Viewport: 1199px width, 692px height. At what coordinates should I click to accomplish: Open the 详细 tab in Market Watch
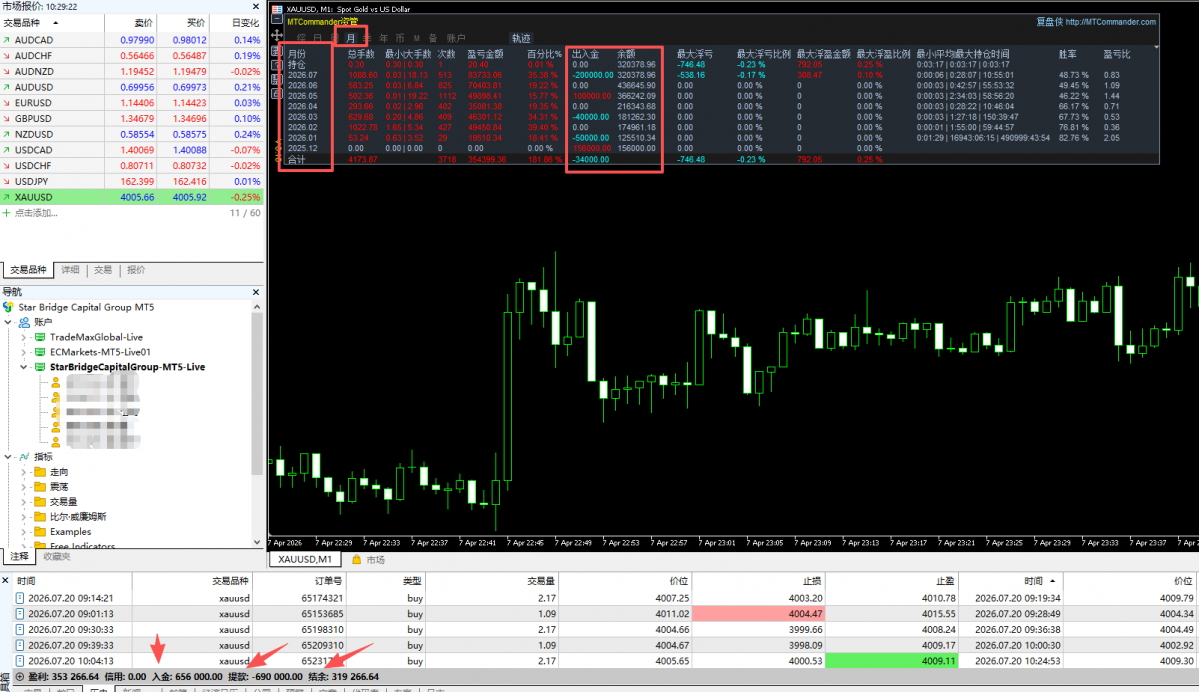70,270
